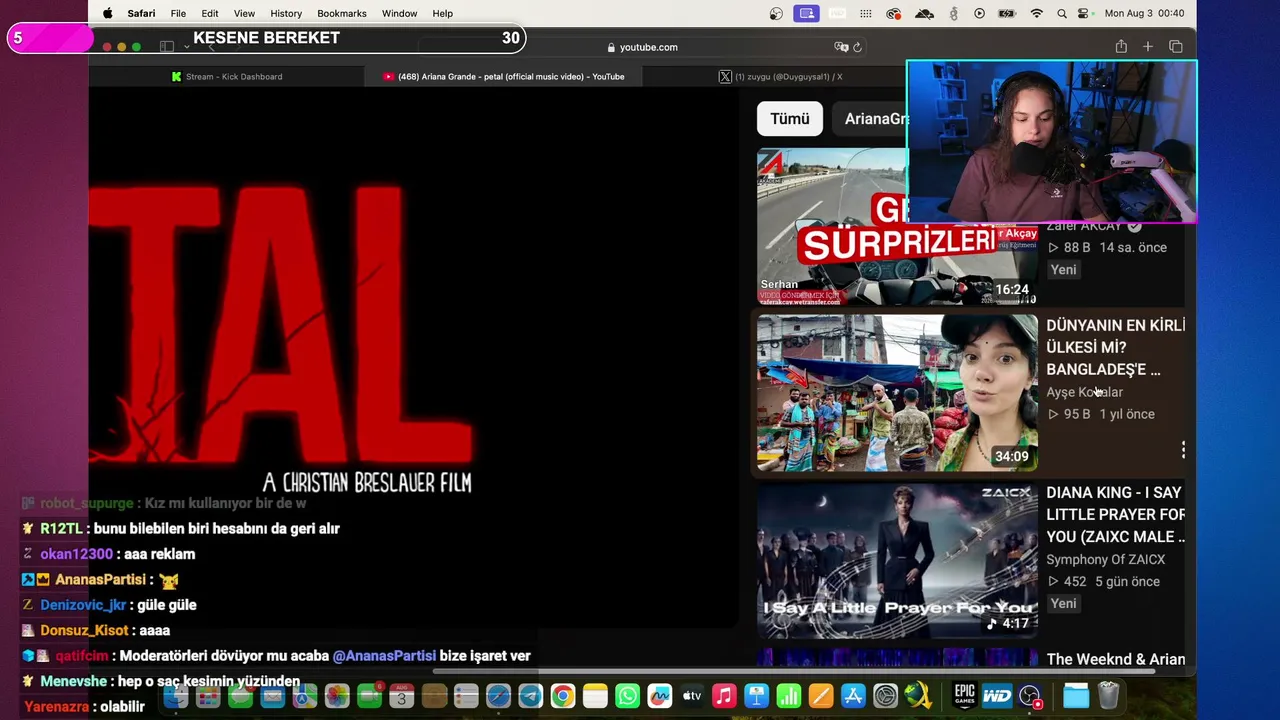The image size is (1280, 720).
Task: Switch to Stream - Kick Dashboard tab
Action: (227, 76)
